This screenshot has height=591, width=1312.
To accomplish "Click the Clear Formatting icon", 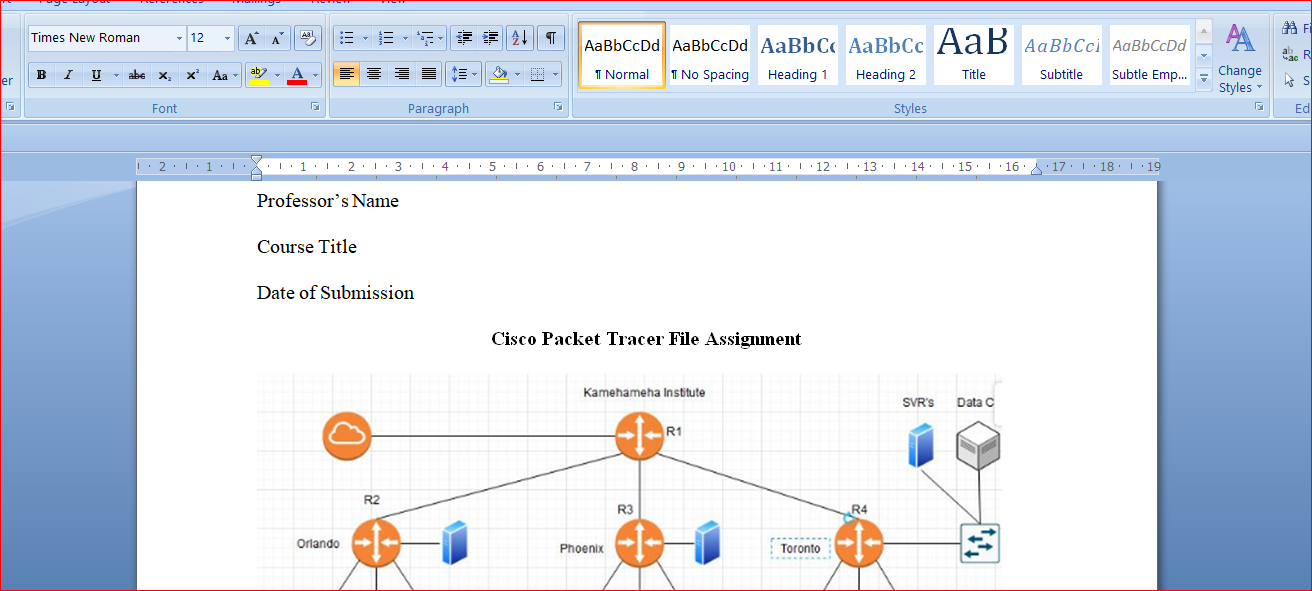I will tap(308, 38).
